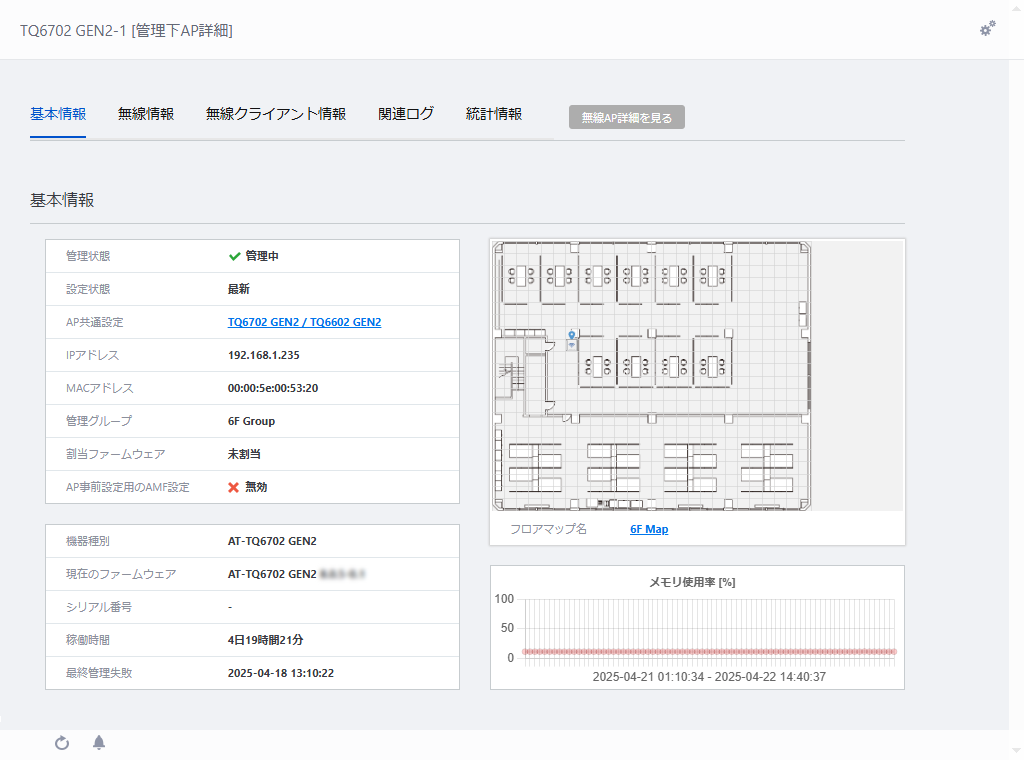Click the red X icon for 無効
This screenshot has height=760, width=1024.
(233, 487)
